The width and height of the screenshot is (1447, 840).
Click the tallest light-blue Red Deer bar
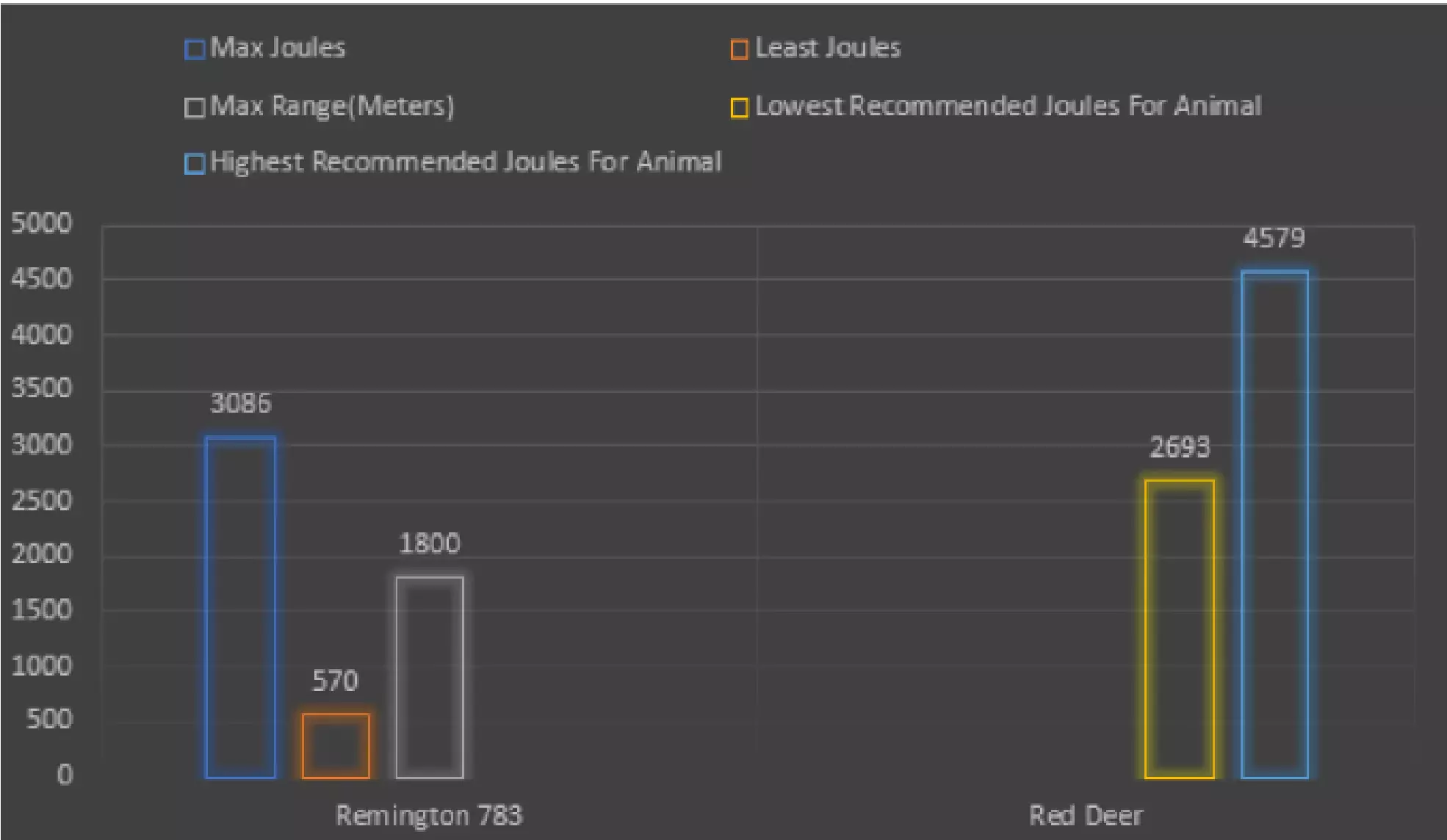[1274, 524]
